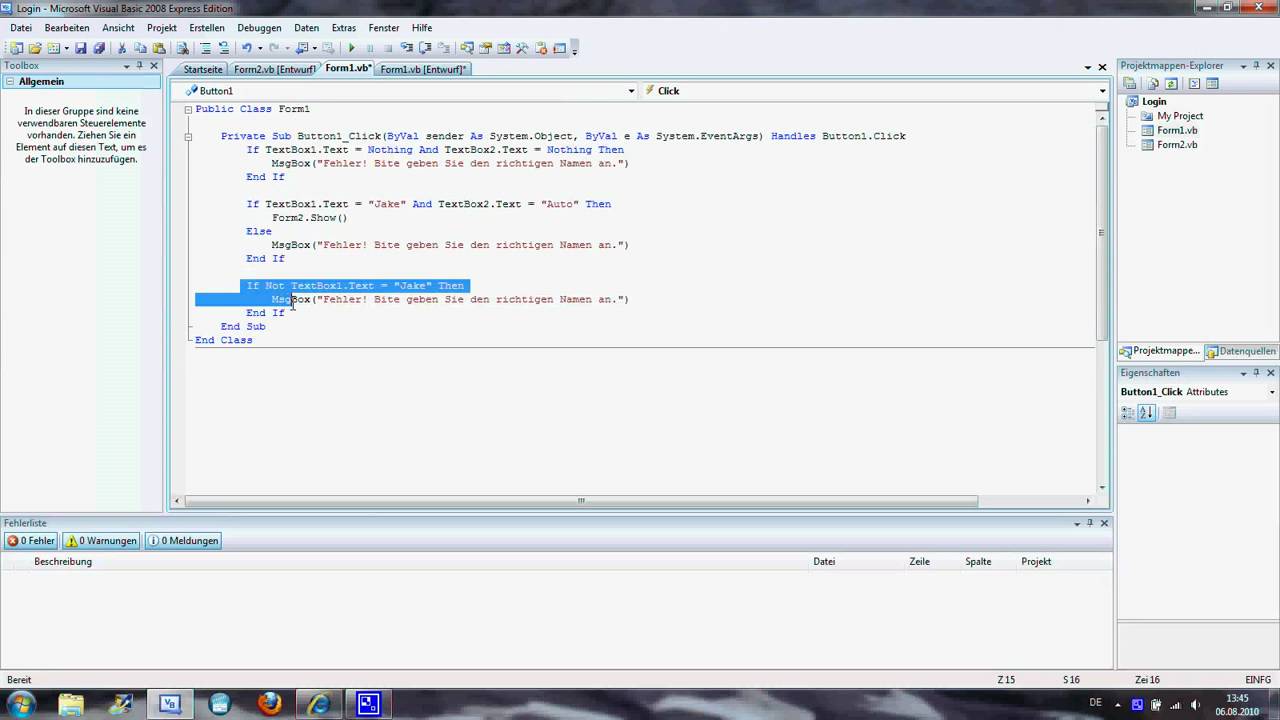Viewport: 1280px width, 720px height.
Task: Open the Undo history dropdown arrow
Action: point(259,48)
